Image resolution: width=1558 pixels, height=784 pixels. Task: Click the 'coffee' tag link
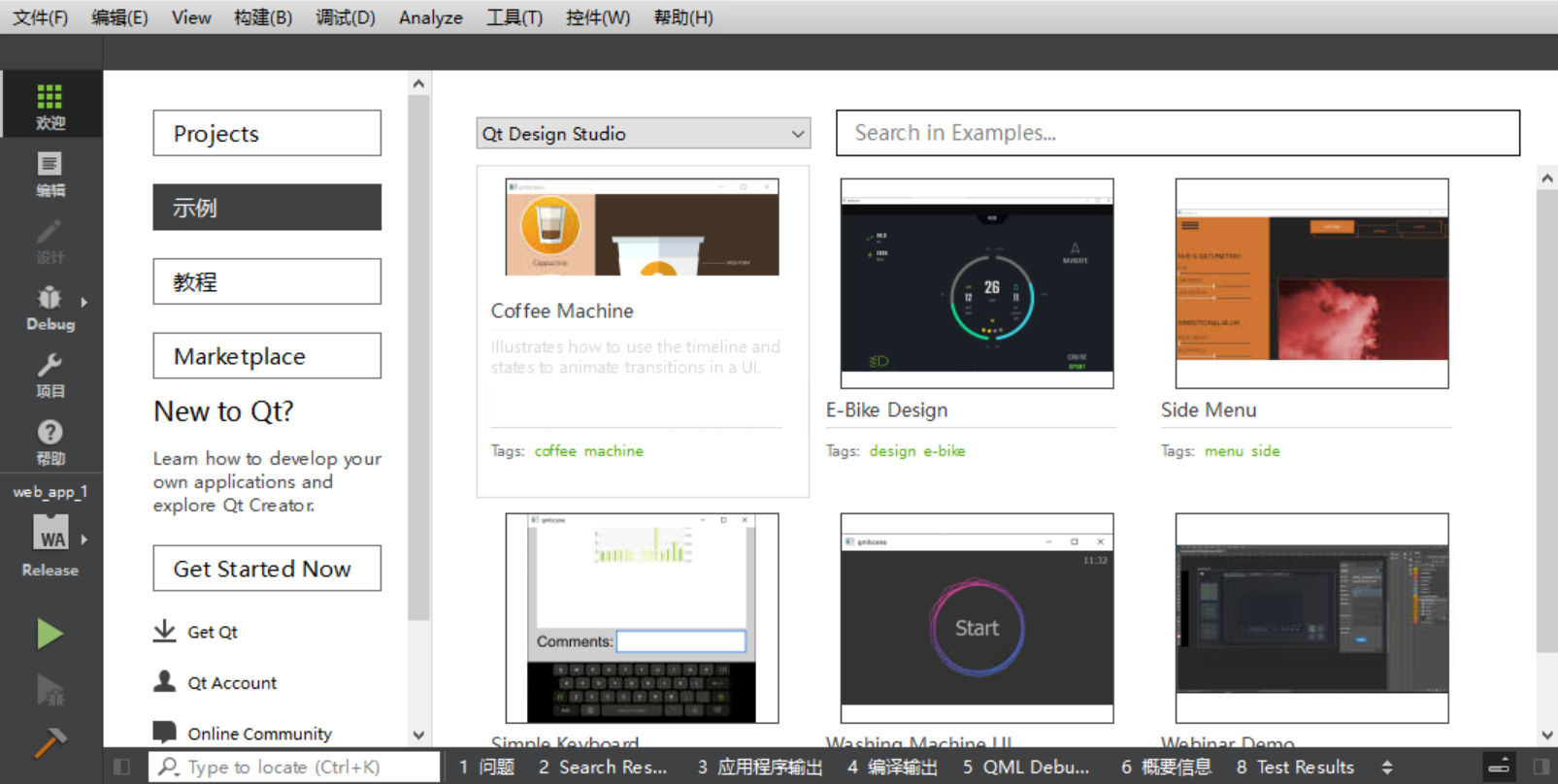[x=555, y=450]
